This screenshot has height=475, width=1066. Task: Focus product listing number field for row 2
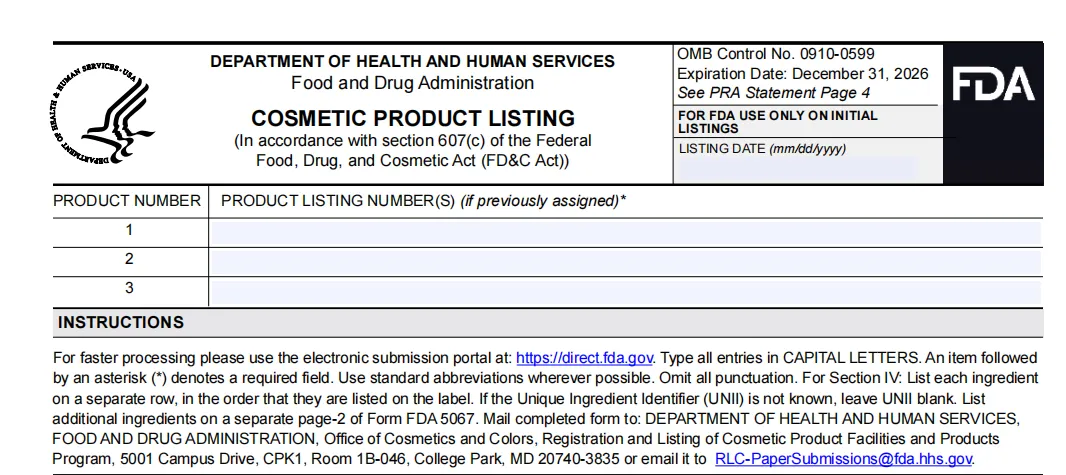(x=625, y=262)
